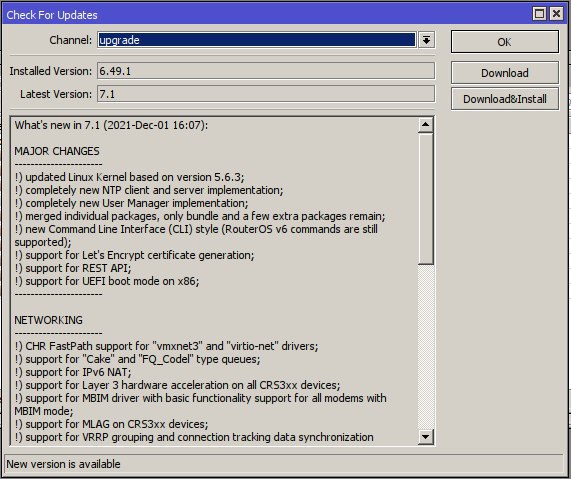Click the line about Layer 3 hardware acceleration
Viewport: 571px width, 479px height.
tap(177, 385)
